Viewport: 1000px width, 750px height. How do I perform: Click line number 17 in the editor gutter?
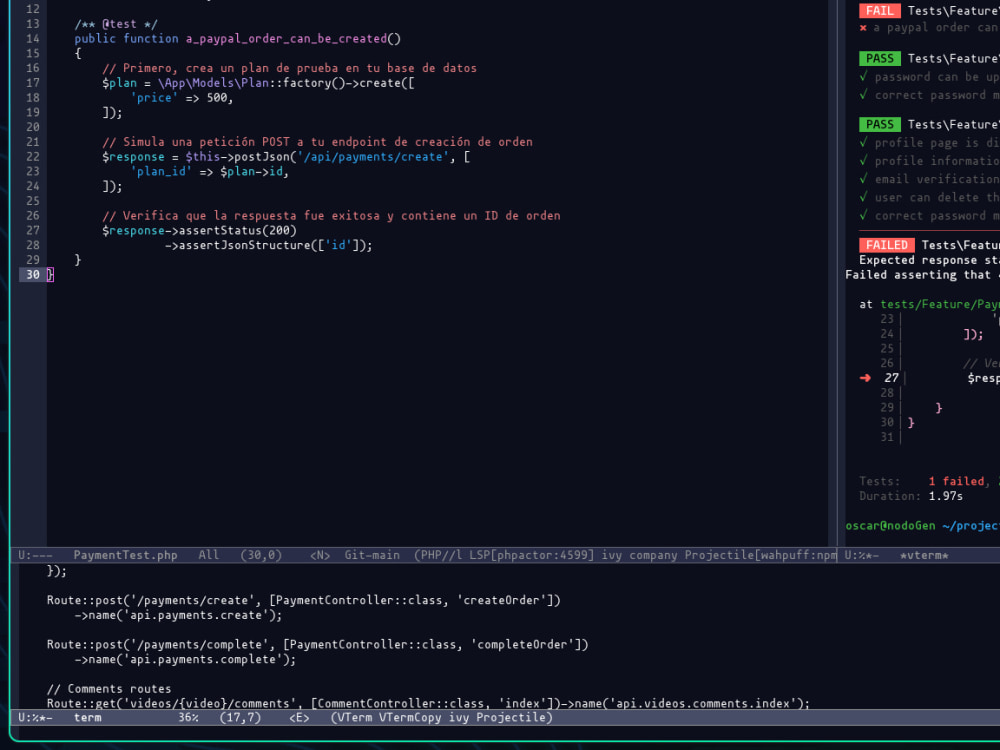pos(33,82)
